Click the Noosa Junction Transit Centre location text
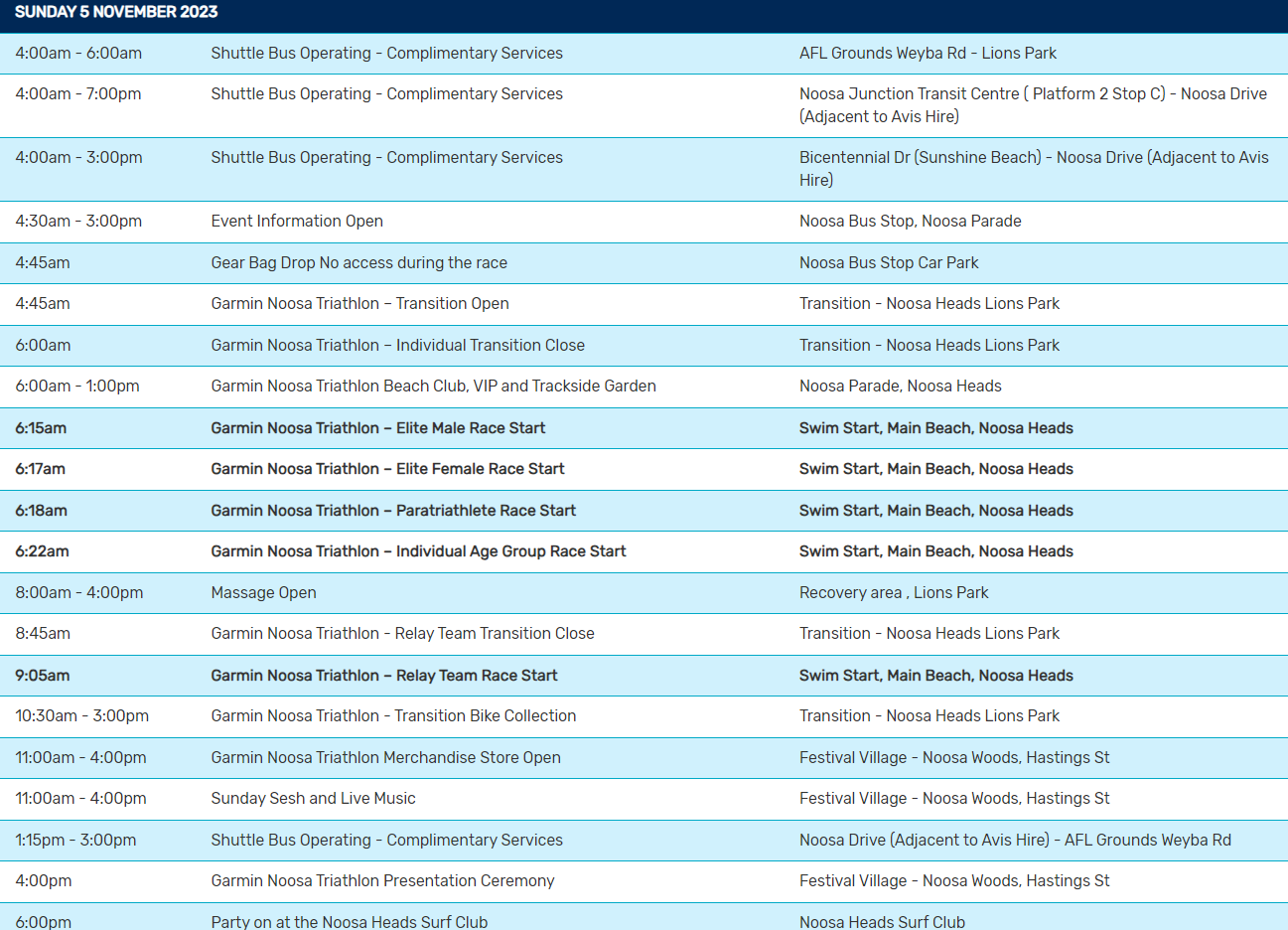 point(1033,105)
